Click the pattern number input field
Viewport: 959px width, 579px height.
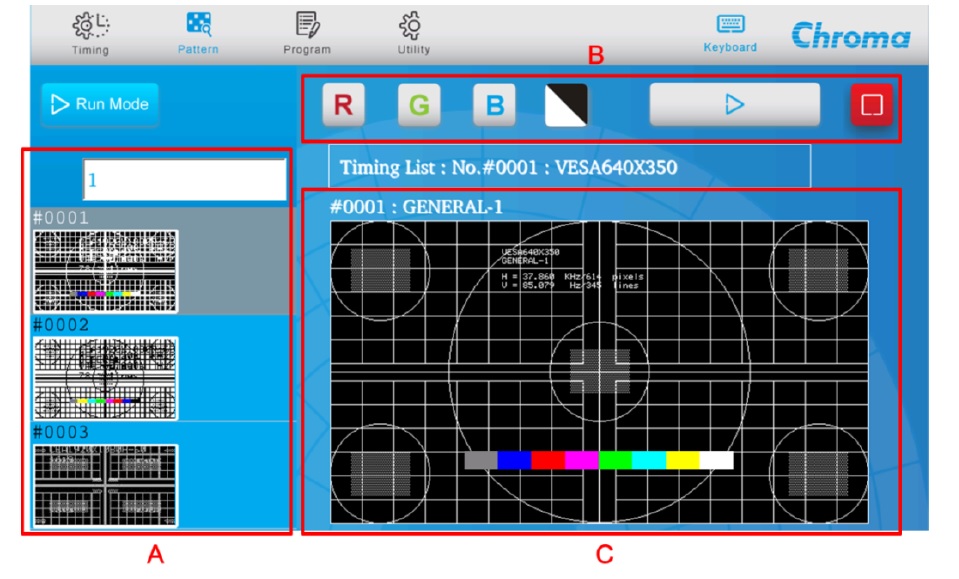(x=185, y=180)
